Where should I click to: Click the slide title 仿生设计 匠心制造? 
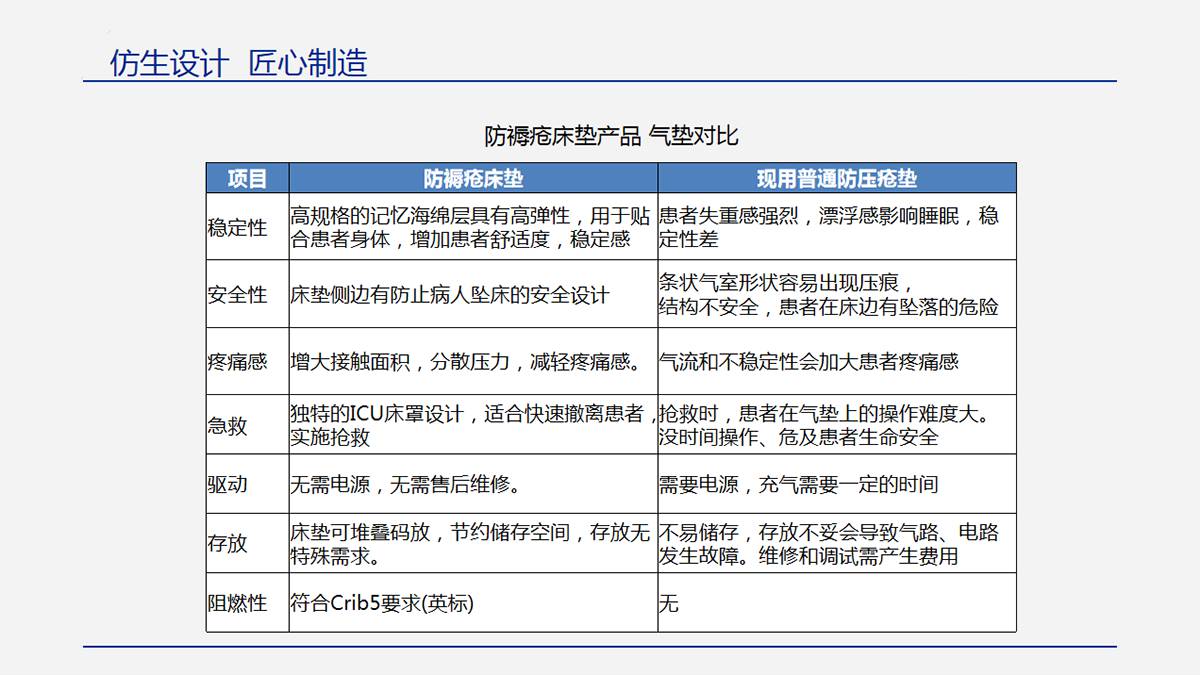coord(238,62)
